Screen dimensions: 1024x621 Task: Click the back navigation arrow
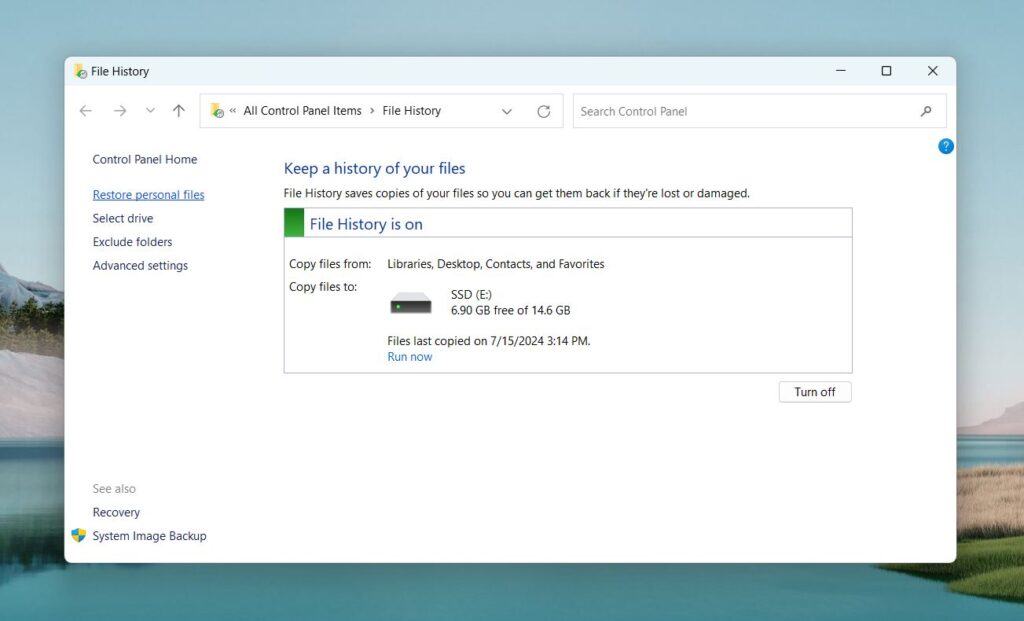point(85,111)
